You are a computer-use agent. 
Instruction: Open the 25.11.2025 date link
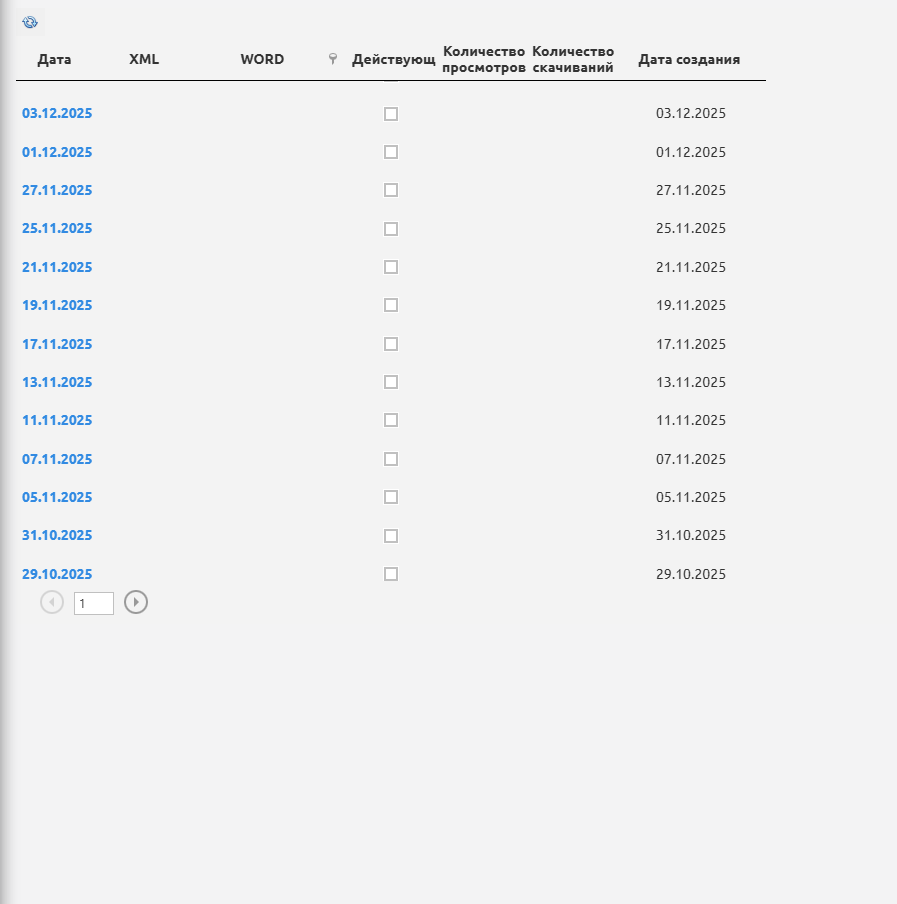pyautogui.click(x=57, y=228)
